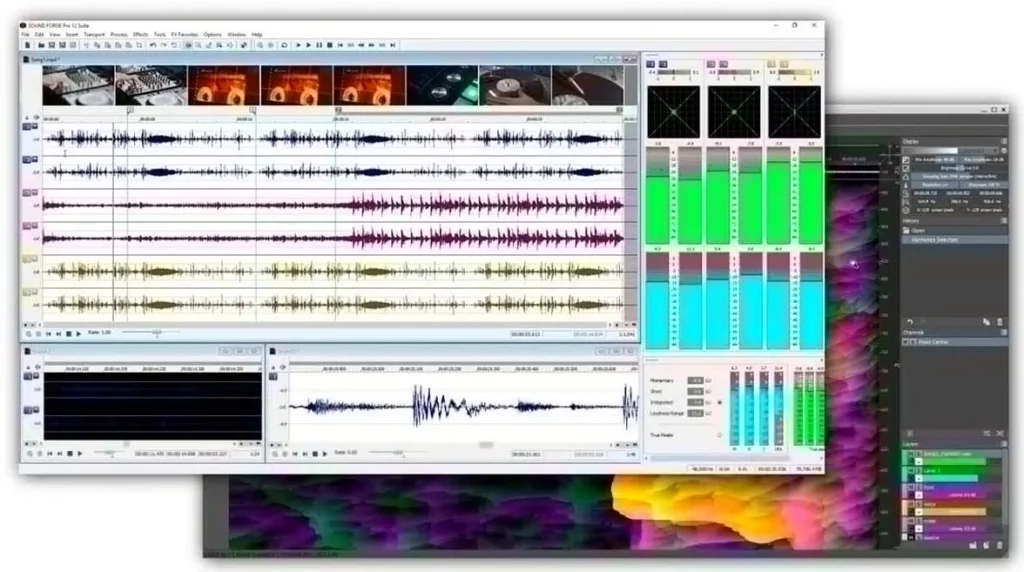Click the Pause button in the main toolbar
This screenshot has height=572, width=1024.
[319, 45]
